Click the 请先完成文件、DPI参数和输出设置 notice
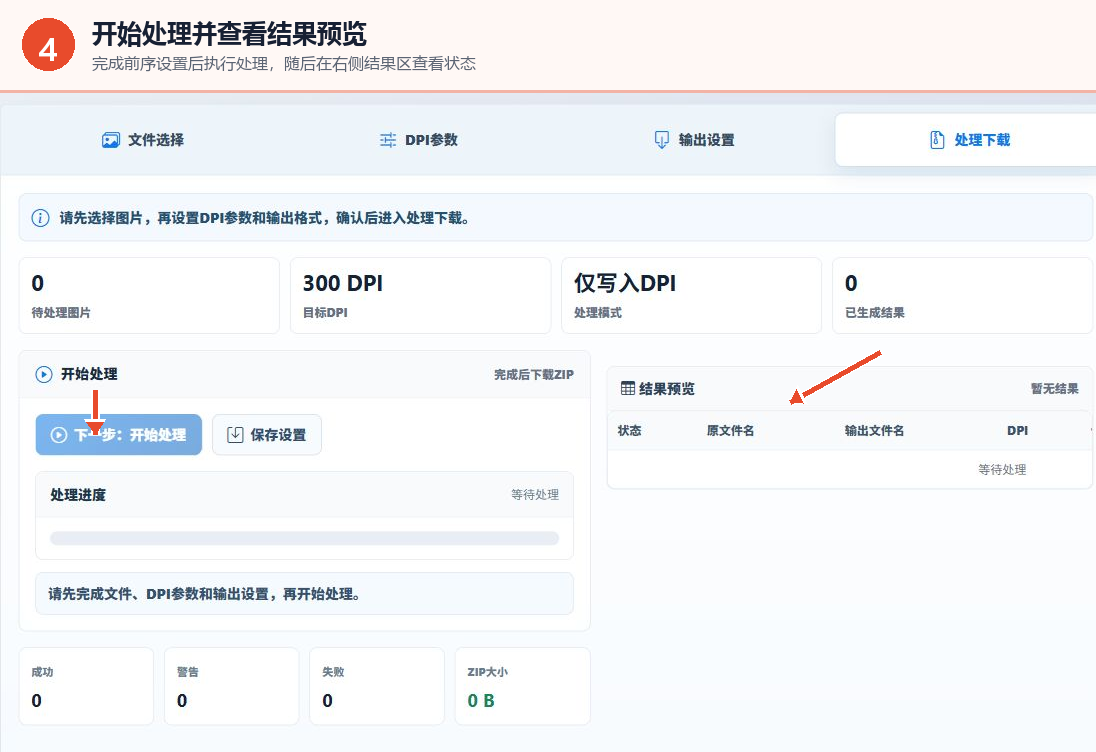 tap(304, 594)
